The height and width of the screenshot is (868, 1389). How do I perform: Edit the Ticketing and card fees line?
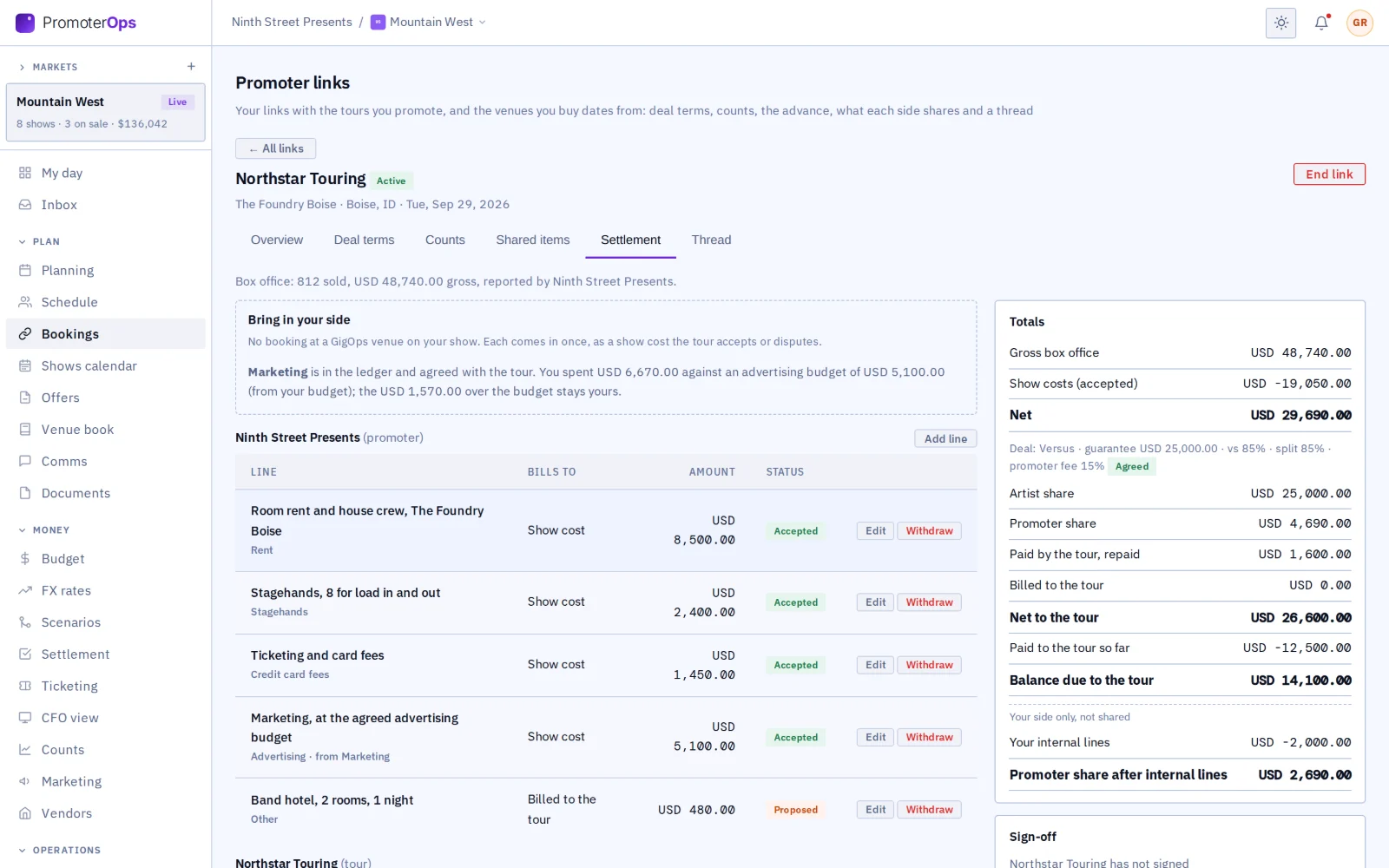(x=875, y=665)
